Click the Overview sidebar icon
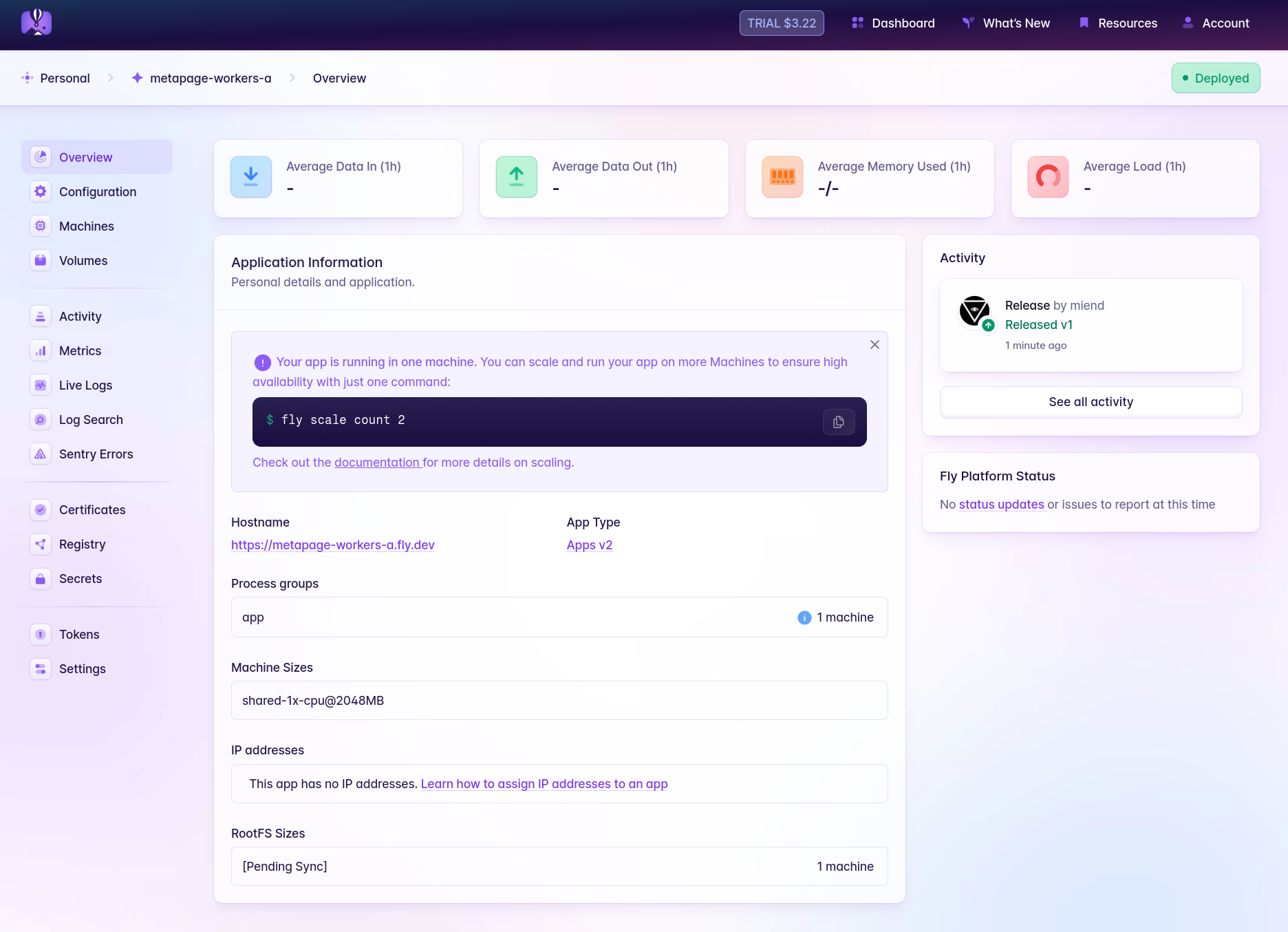 click(x=41, y=157)
